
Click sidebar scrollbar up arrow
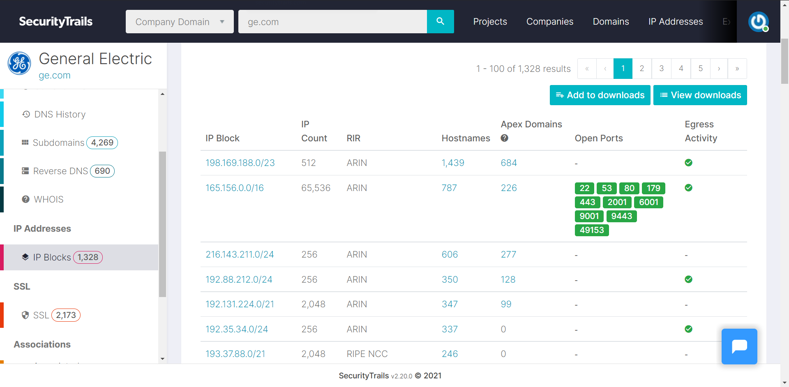162,94
